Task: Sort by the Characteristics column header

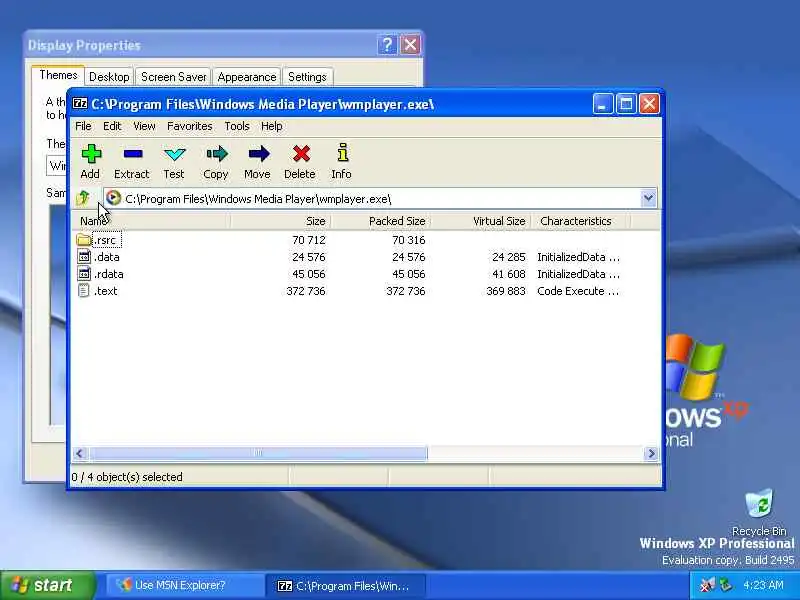Action: pyautogui.click(x=581, y=221)
